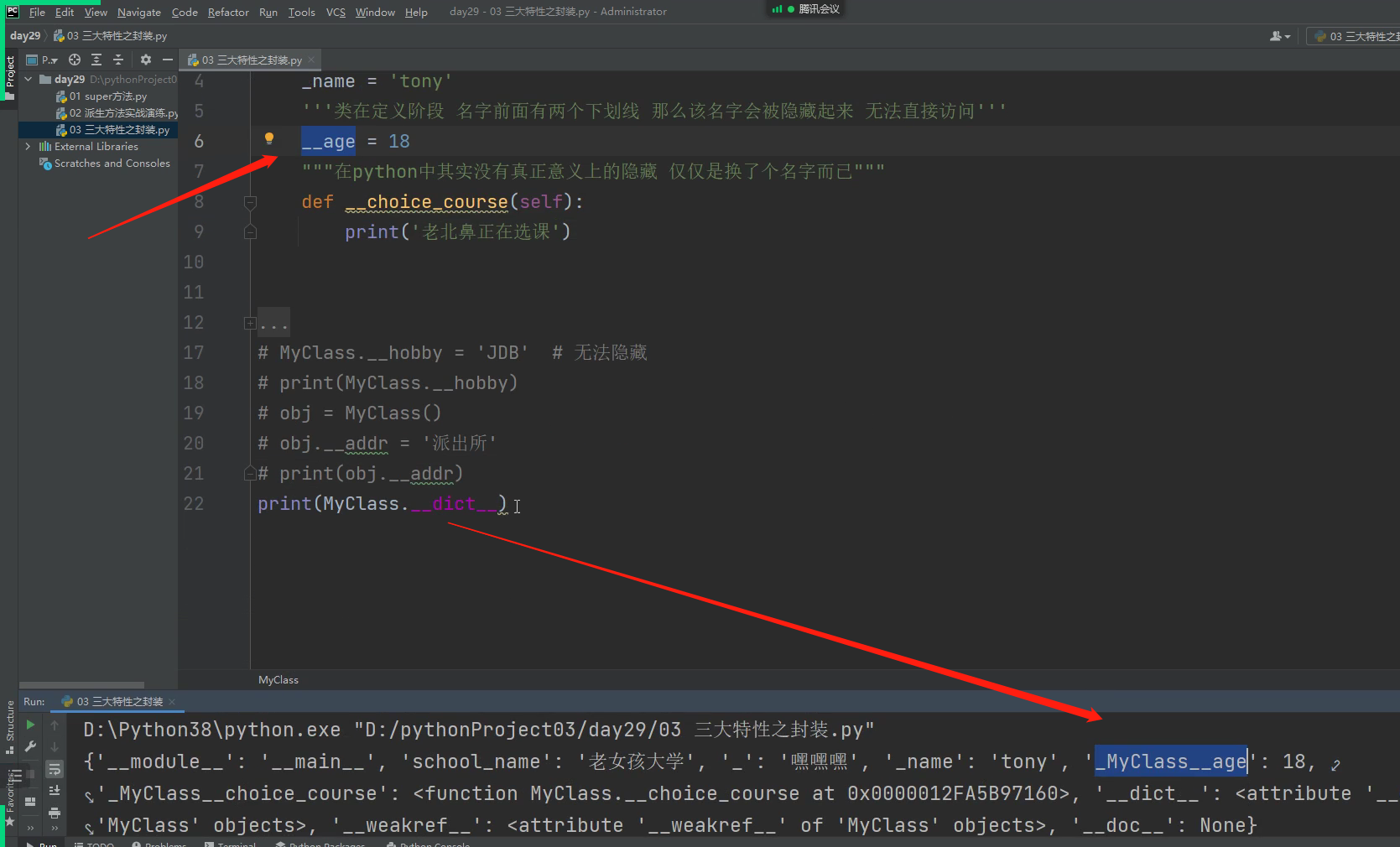The width and height of the screenshot is (1400, 847).
Task: Click the Up the Stack Trace arrow
Action: [55, 725]
